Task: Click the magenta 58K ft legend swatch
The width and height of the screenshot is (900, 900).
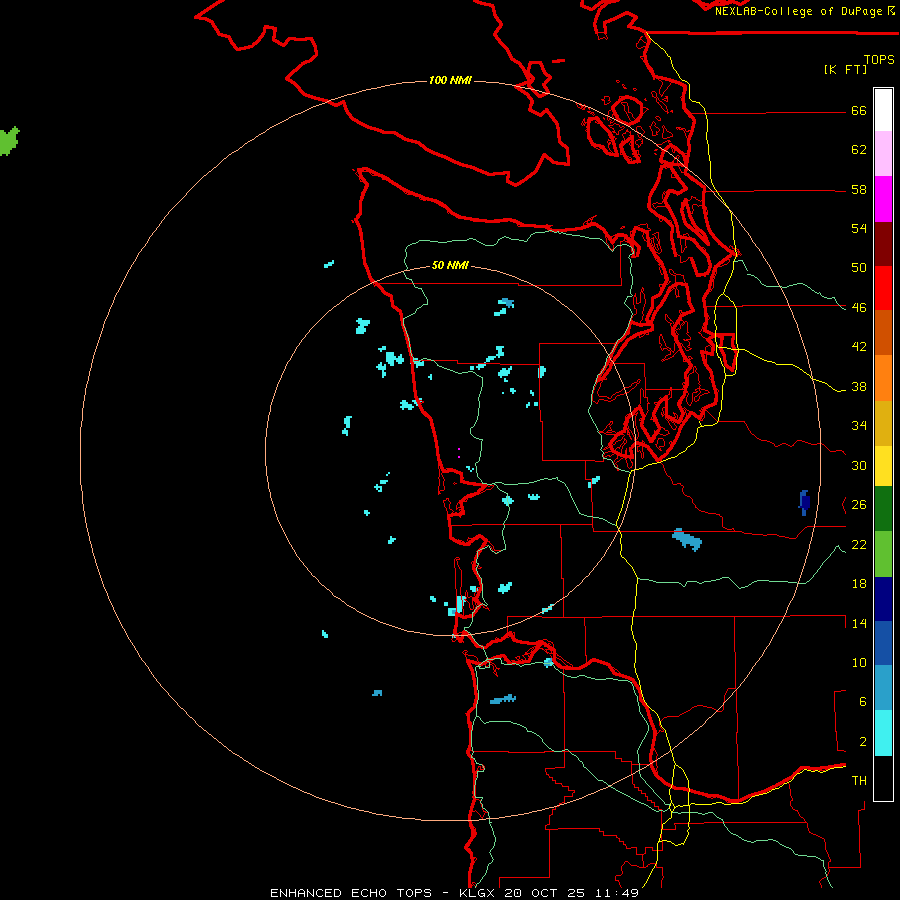Action: tap(883, 199)
